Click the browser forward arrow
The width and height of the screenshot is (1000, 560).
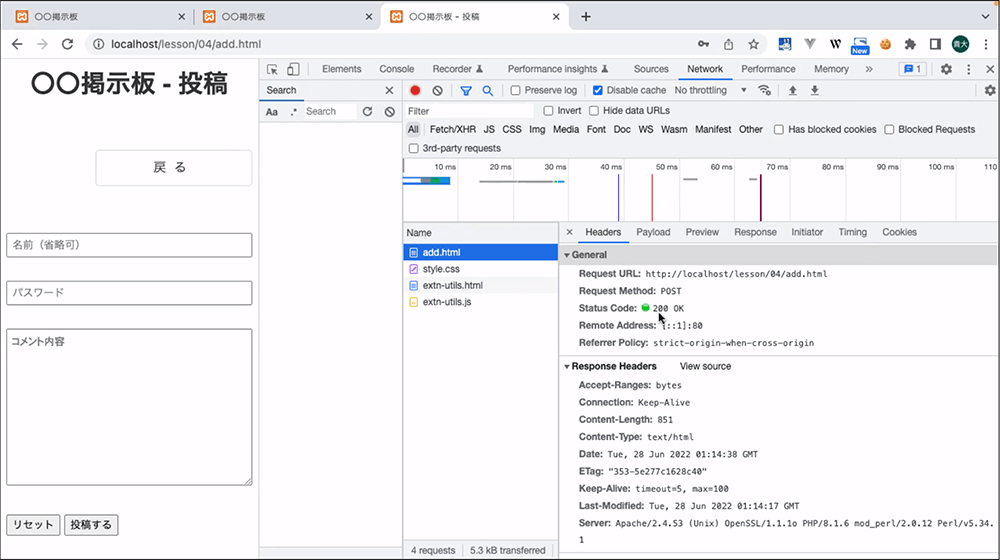point(42,44)
